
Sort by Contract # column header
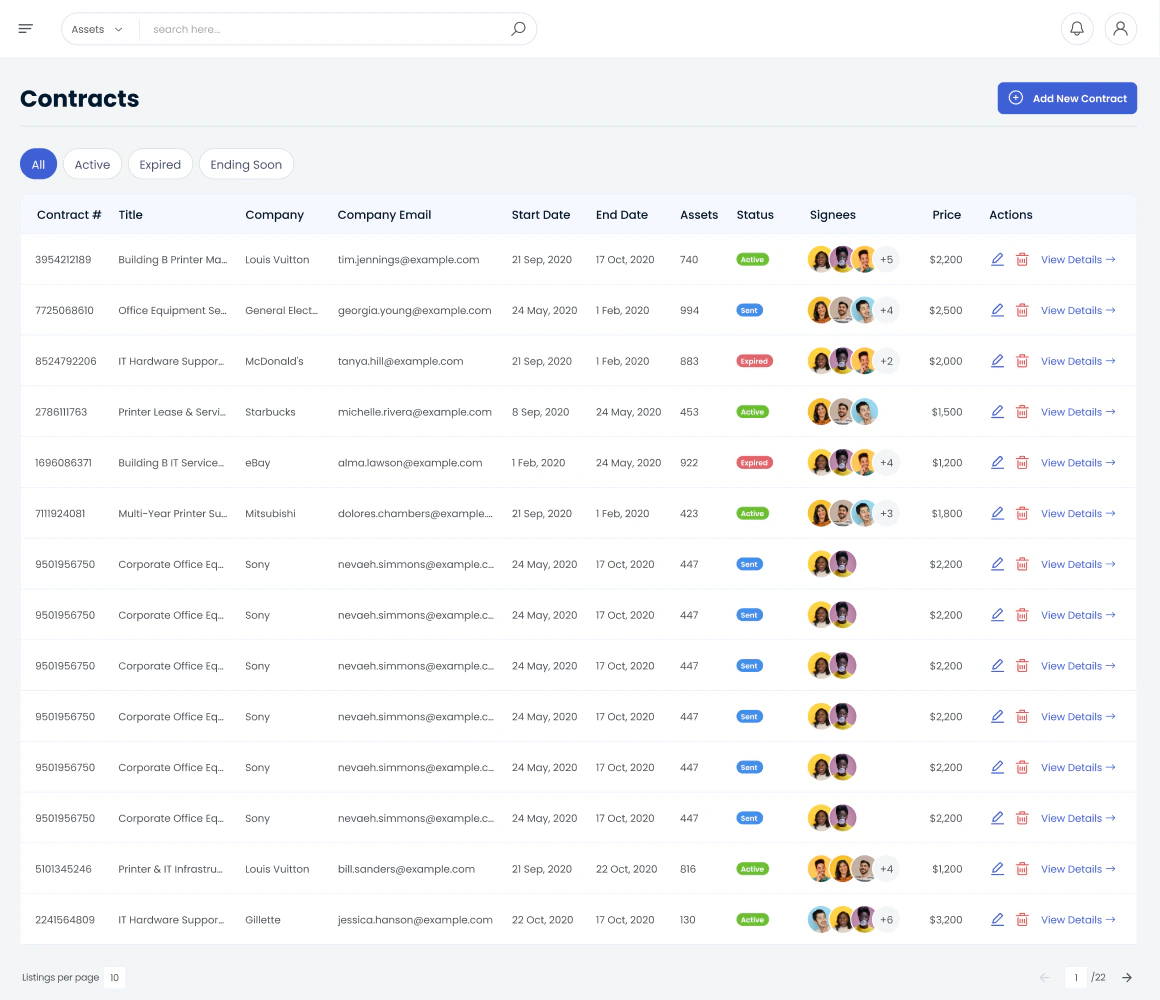[x=69, y=214]
